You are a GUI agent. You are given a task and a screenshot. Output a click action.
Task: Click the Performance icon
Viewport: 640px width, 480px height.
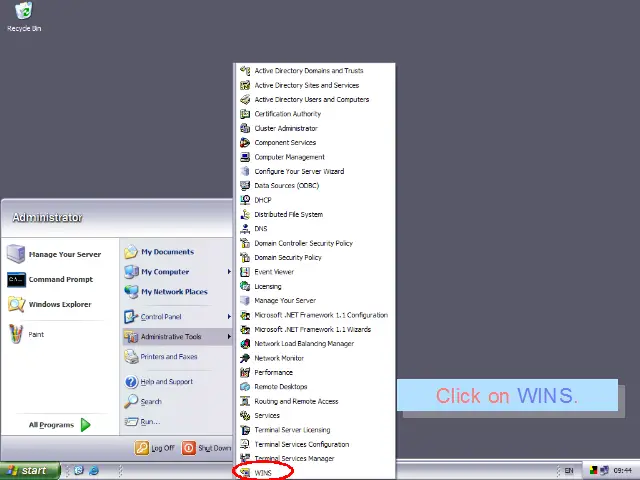[x=245, y=372]
